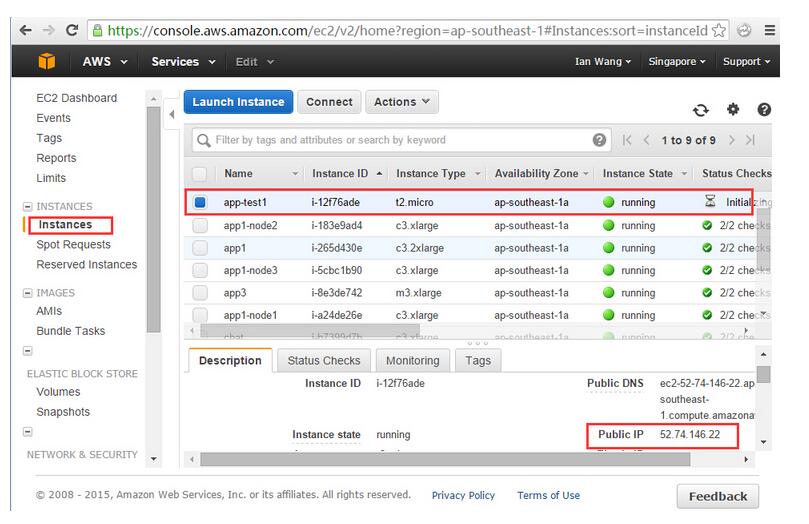Open the Singapore region selector

676,61
